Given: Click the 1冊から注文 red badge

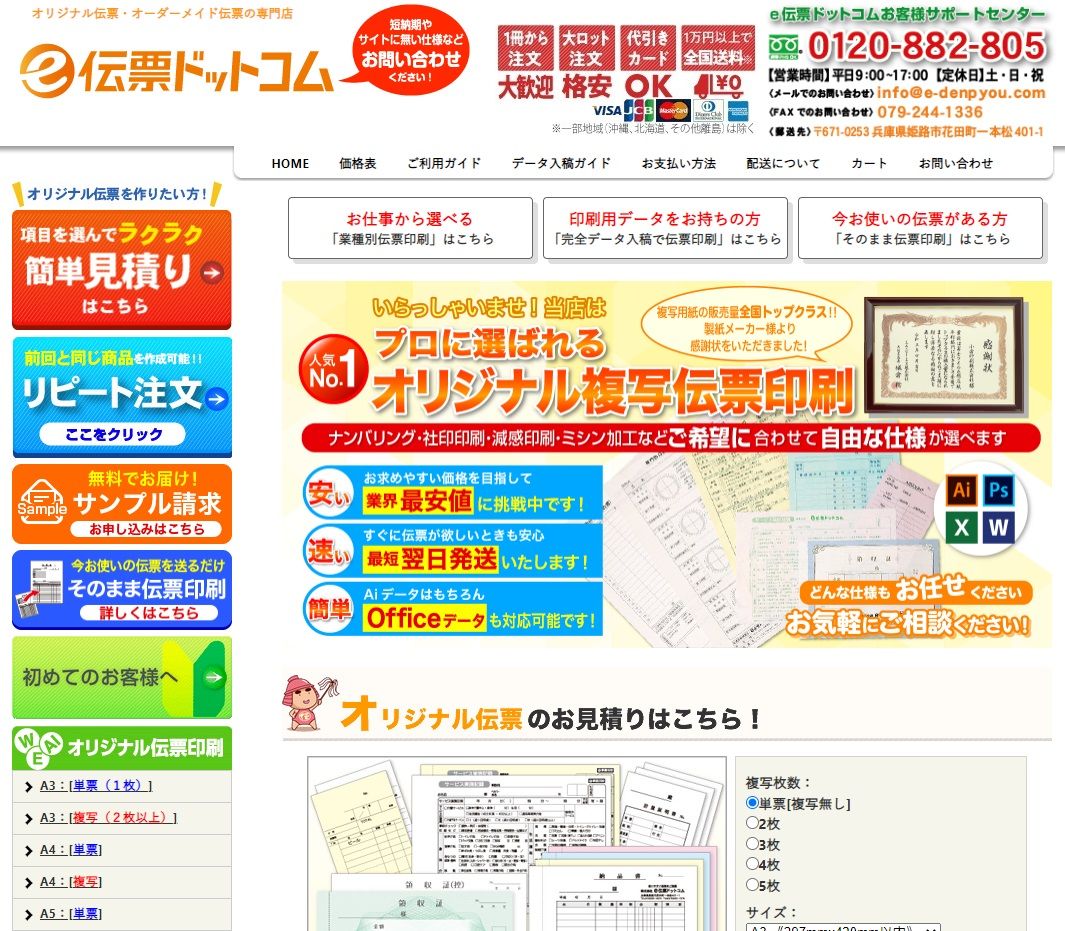Looking at the screenshot, I should [x=526, y=48].
